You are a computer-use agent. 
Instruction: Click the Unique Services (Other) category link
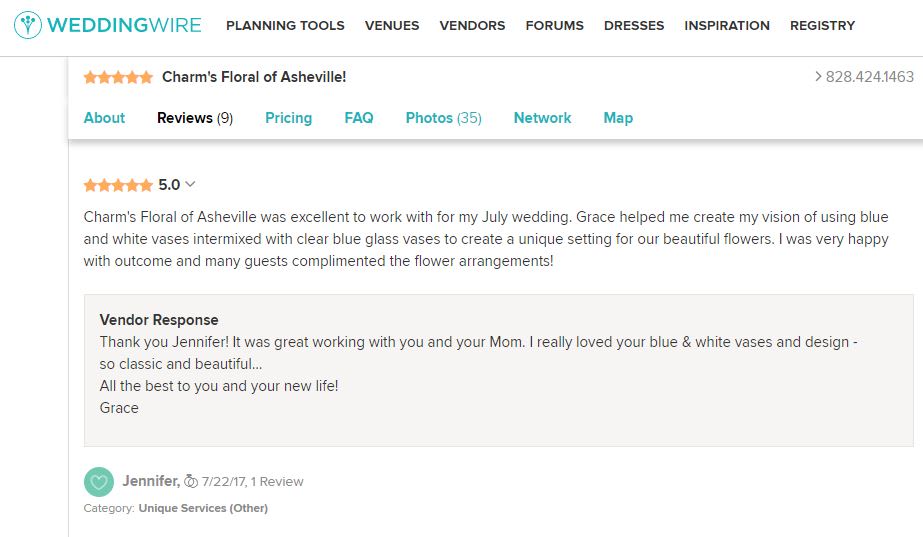[x=203, y=508]
